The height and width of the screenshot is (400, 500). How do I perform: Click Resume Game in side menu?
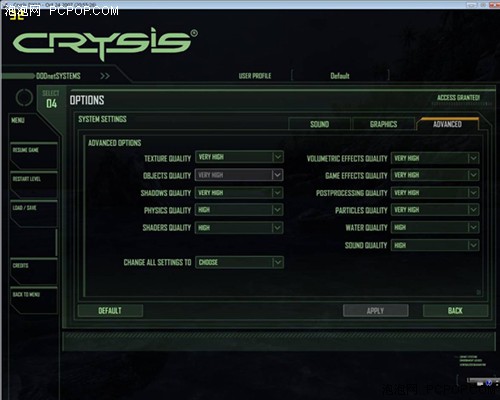click(x=33, y=155)
